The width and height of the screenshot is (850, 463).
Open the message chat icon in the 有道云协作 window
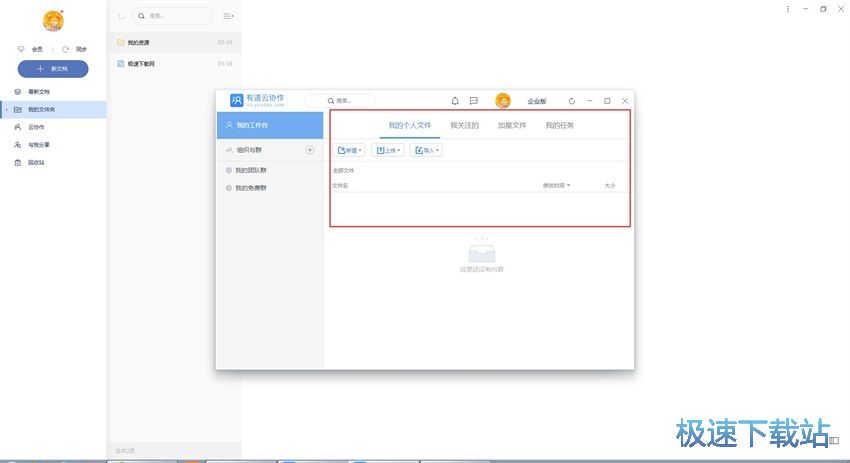(x=474, y=101)
